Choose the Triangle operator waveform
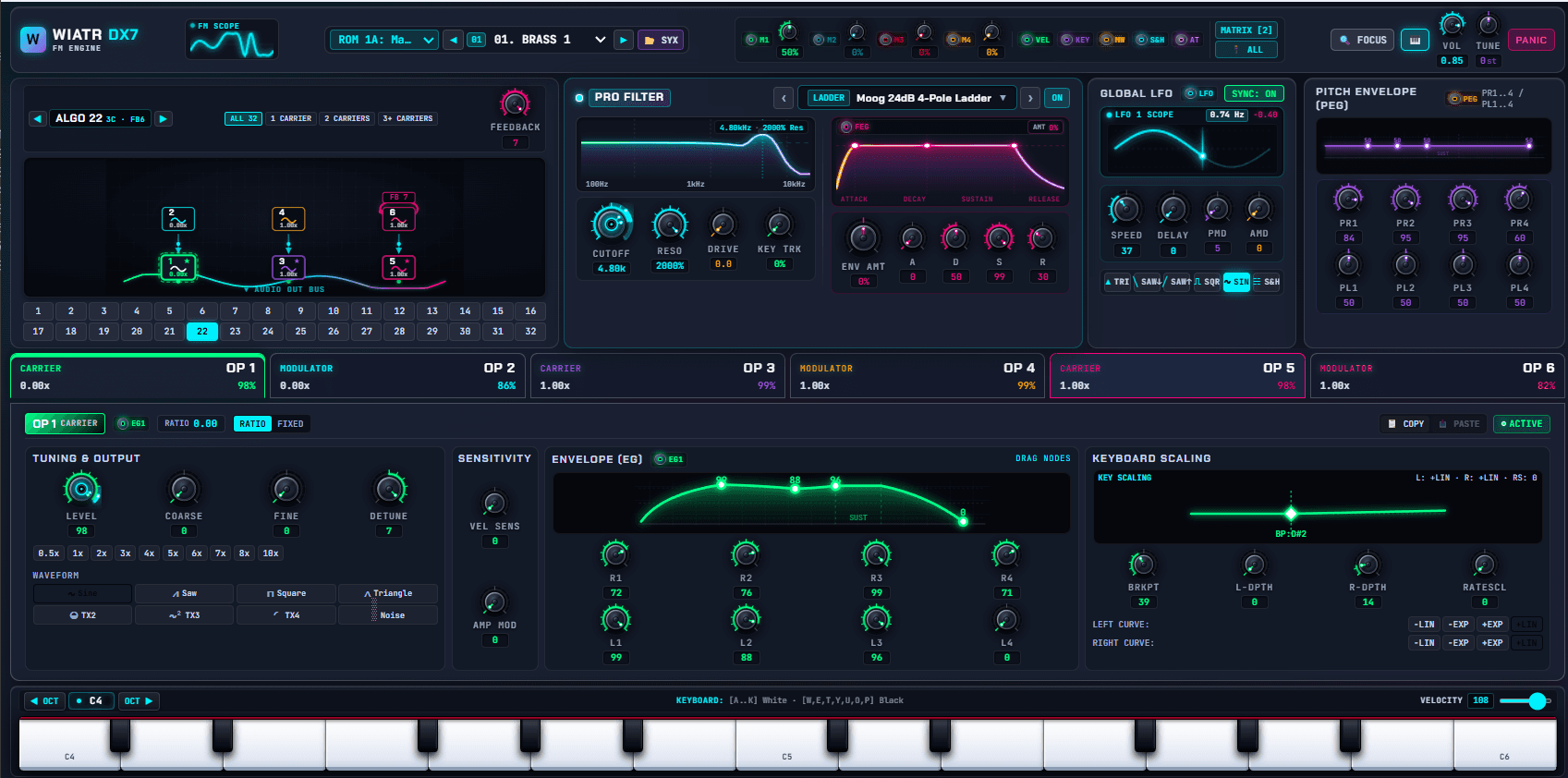The width and height of the screenshot is (1568, 778). click(x=388, y=593)
